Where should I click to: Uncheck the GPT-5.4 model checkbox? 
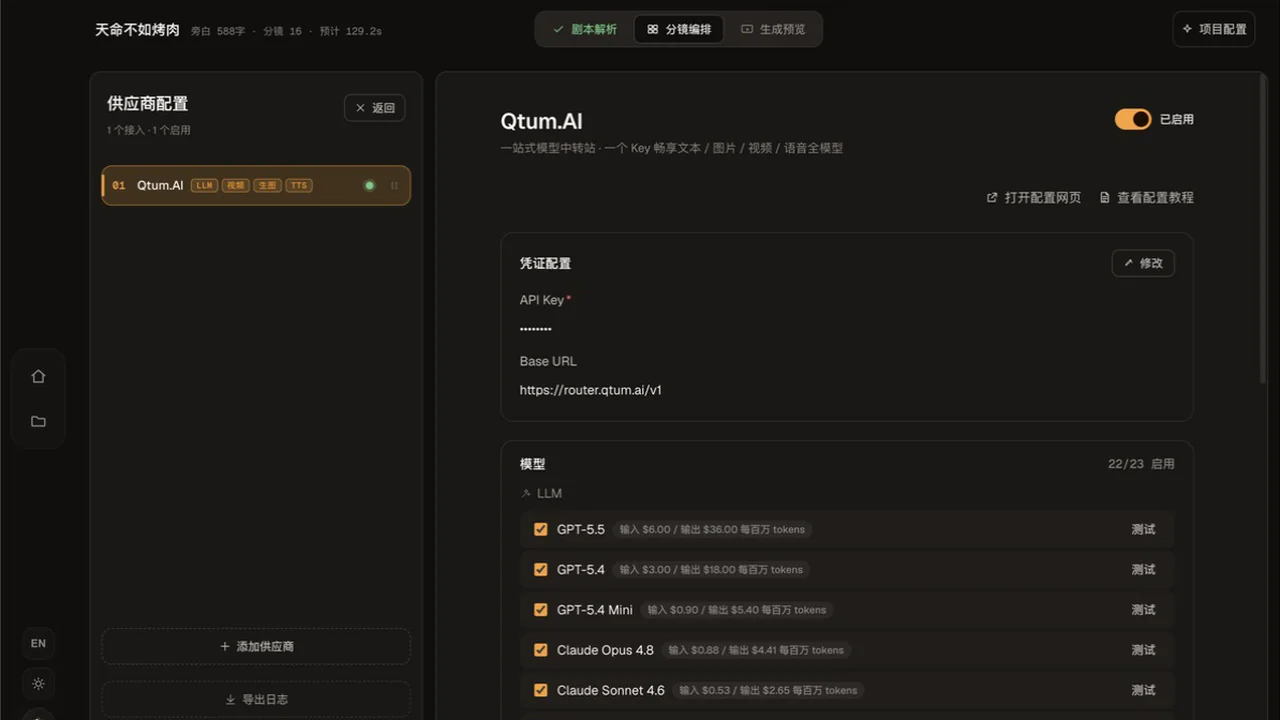pyautogui.click(x=541, y=569)
